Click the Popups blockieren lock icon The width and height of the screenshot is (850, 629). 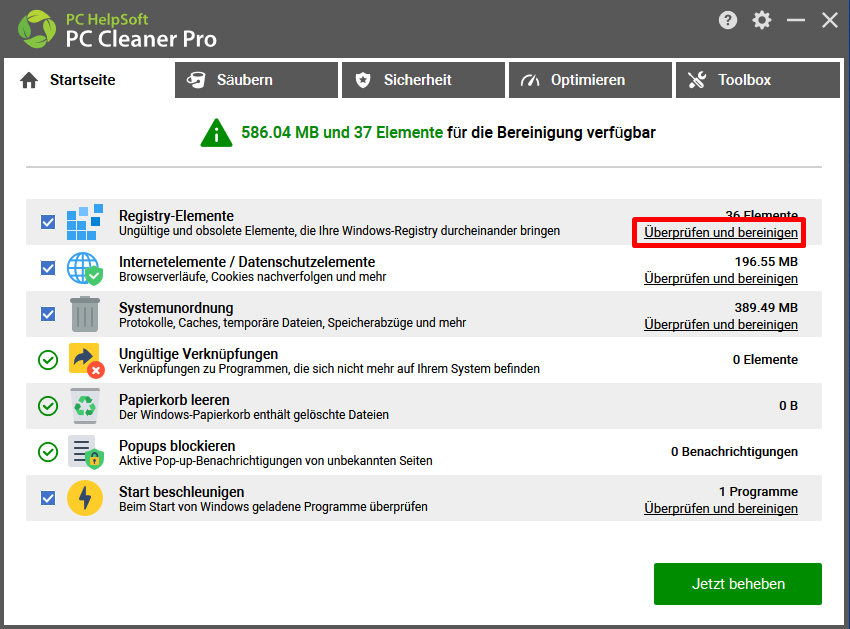tap(86, 452)
